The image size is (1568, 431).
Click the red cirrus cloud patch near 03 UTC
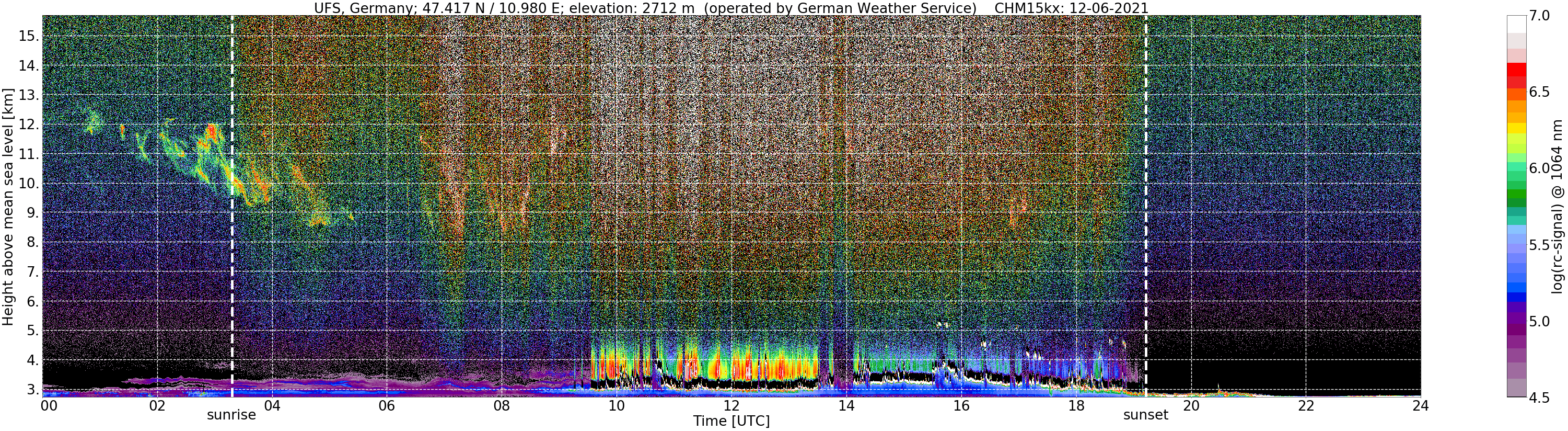coord(213,131)
